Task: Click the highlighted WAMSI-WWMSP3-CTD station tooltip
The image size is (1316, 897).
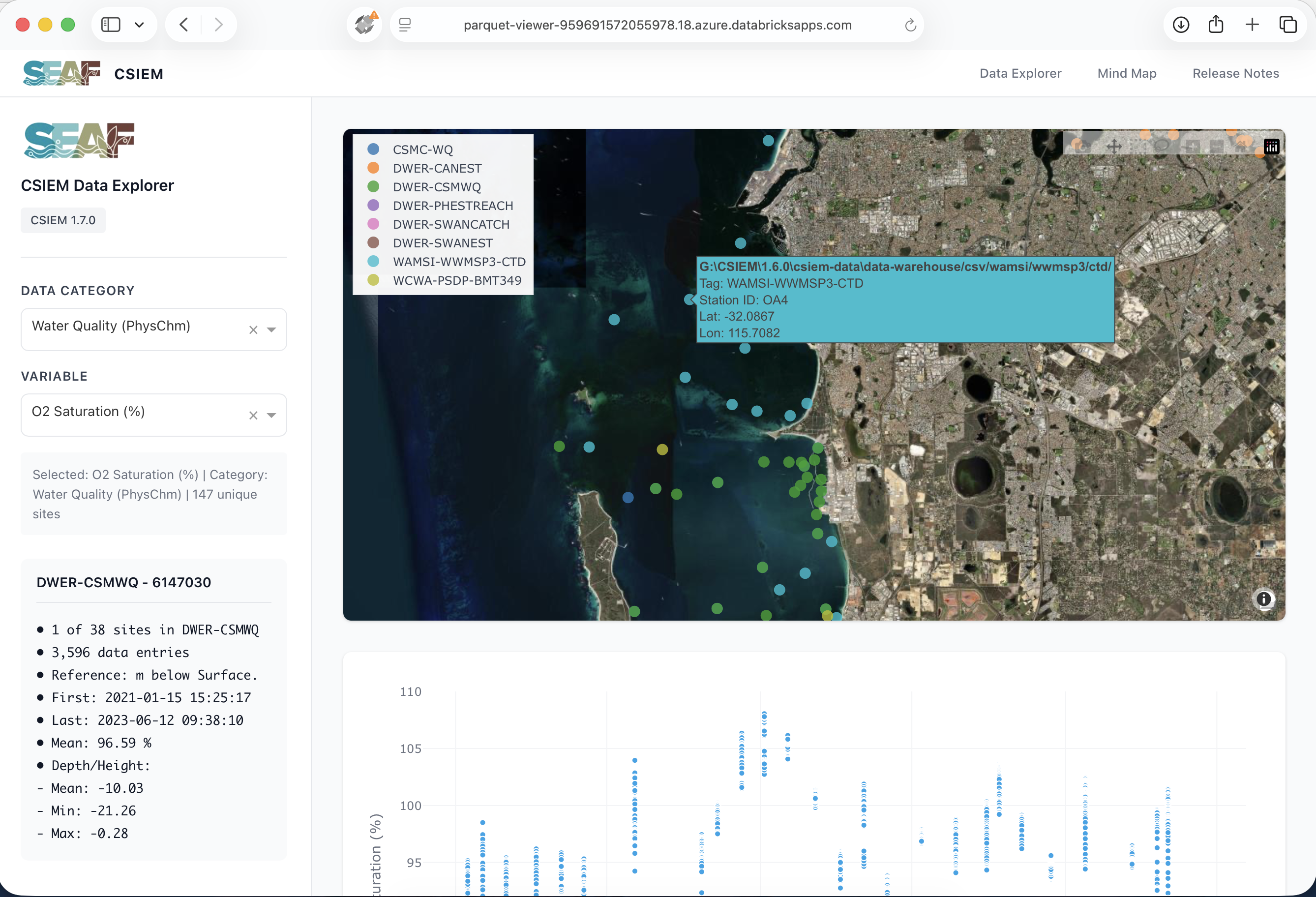Action: 905,300
